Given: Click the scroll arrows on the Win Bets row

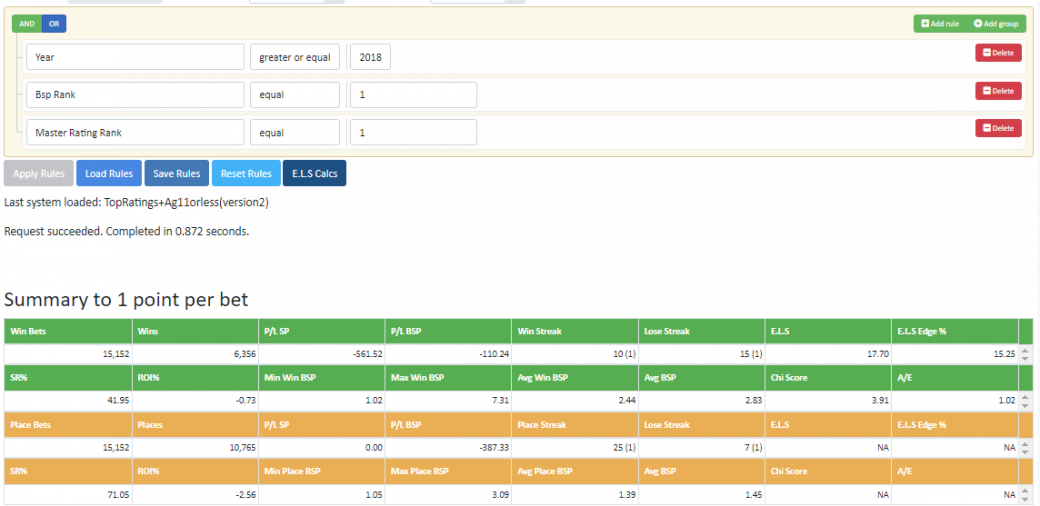Looking at the screenshot, I should pyautogui.click(x=1025, y=354).
